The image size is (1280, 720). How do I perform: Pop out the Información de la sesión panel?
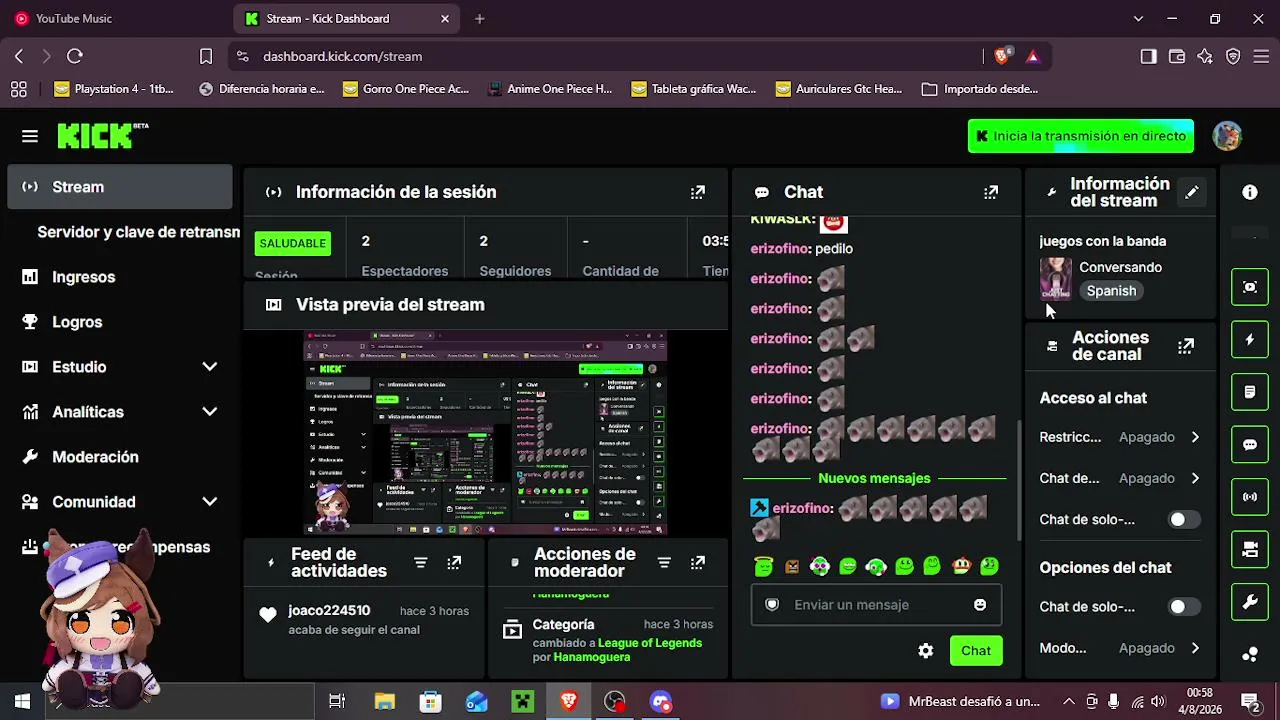tap(698, 192)
